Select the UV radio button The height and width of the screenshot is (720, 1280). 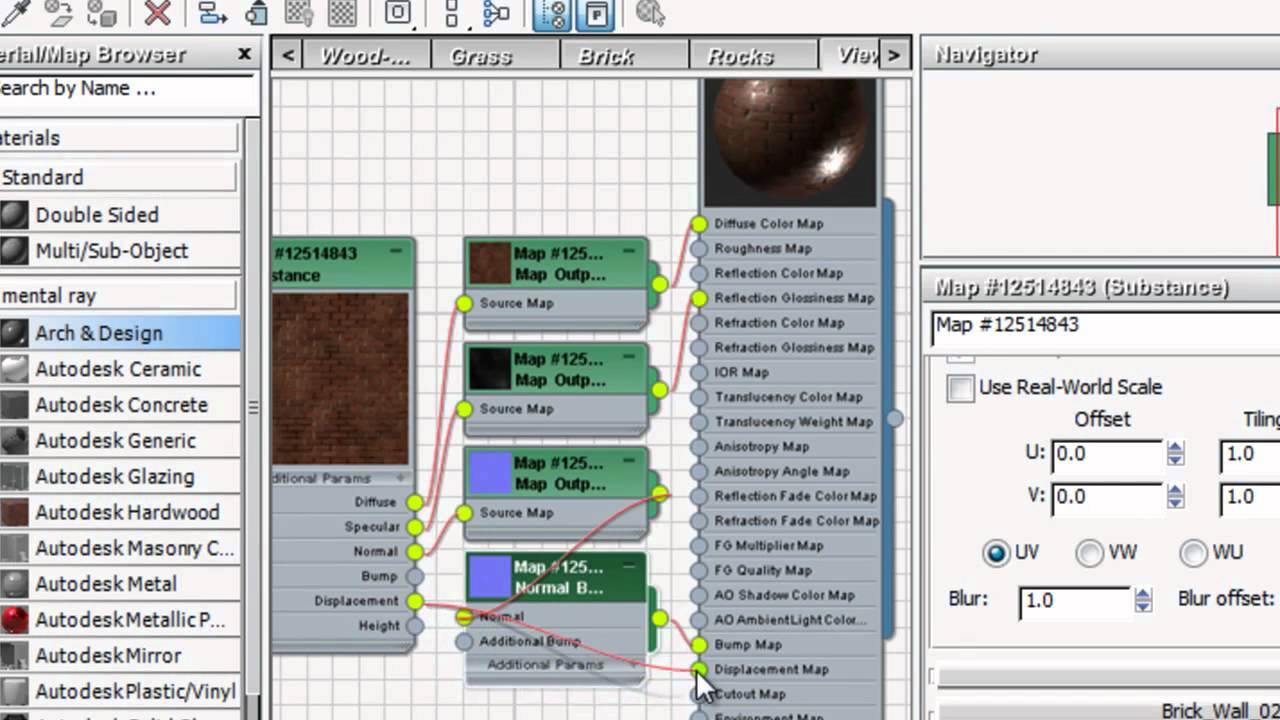(x=996, y=553)
